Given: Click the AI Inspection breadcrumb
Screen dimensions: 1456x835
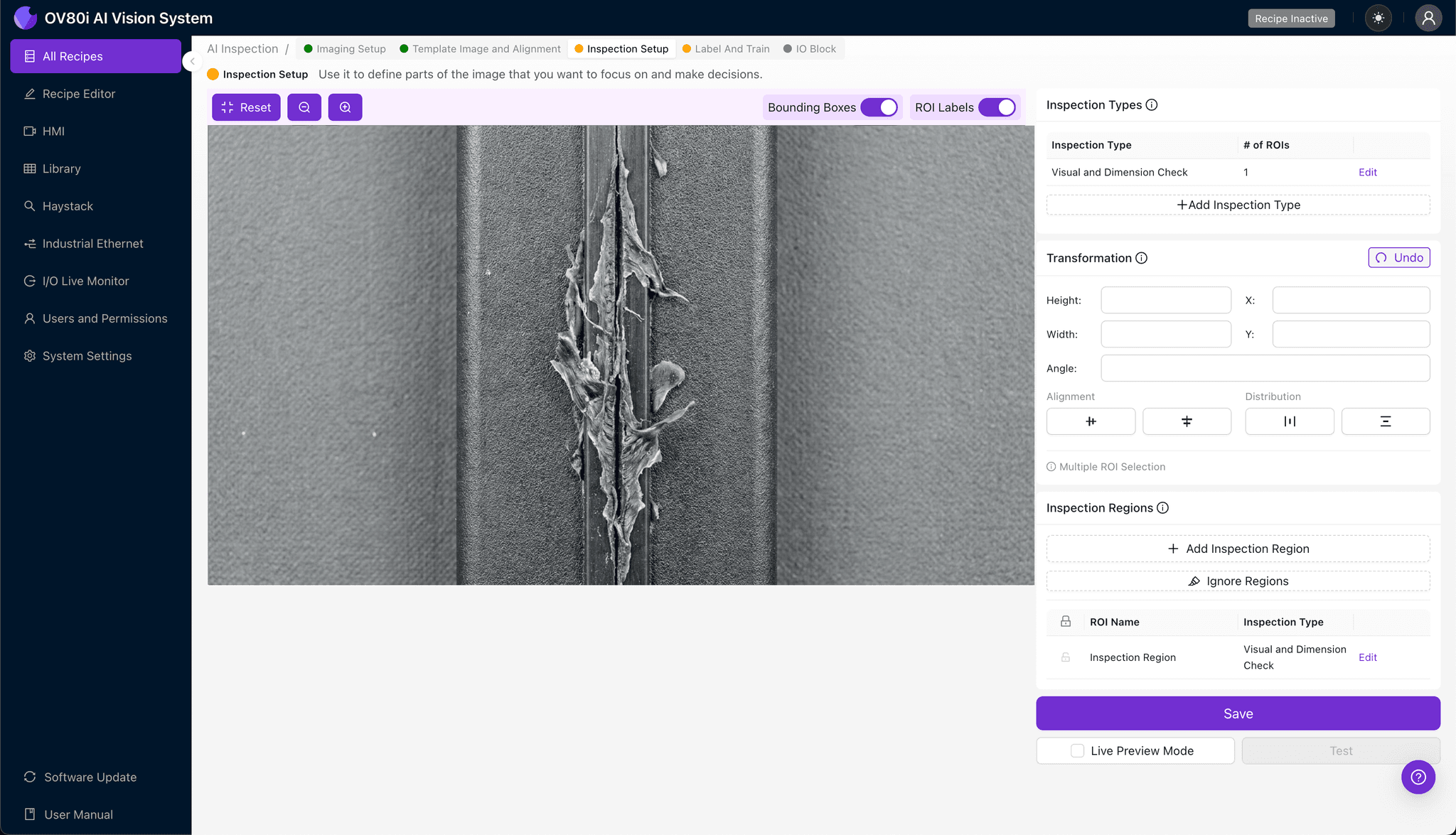Looking at the screenshot, I should tap(242, 48).
